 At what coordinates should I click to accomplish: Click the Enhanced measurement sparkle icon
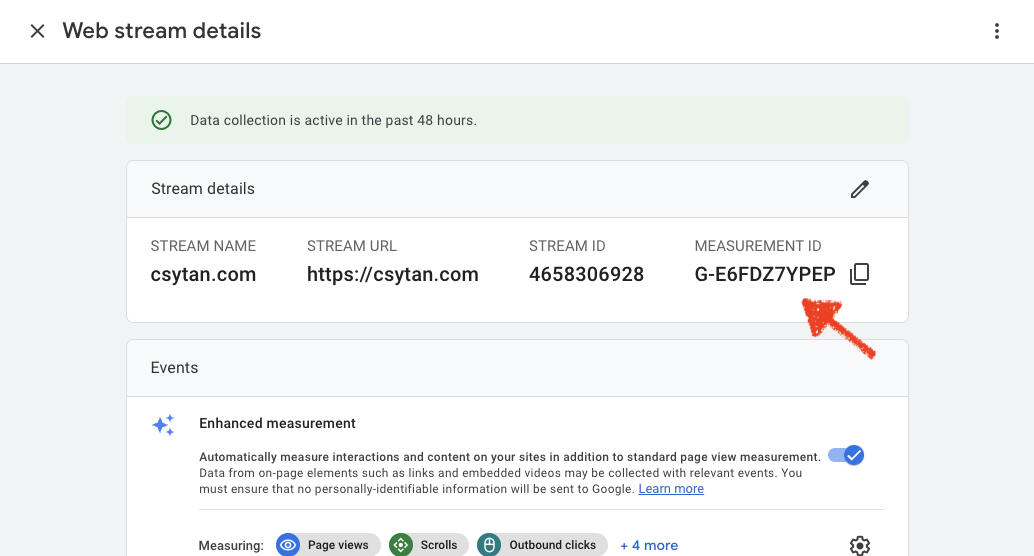[164, 425]
